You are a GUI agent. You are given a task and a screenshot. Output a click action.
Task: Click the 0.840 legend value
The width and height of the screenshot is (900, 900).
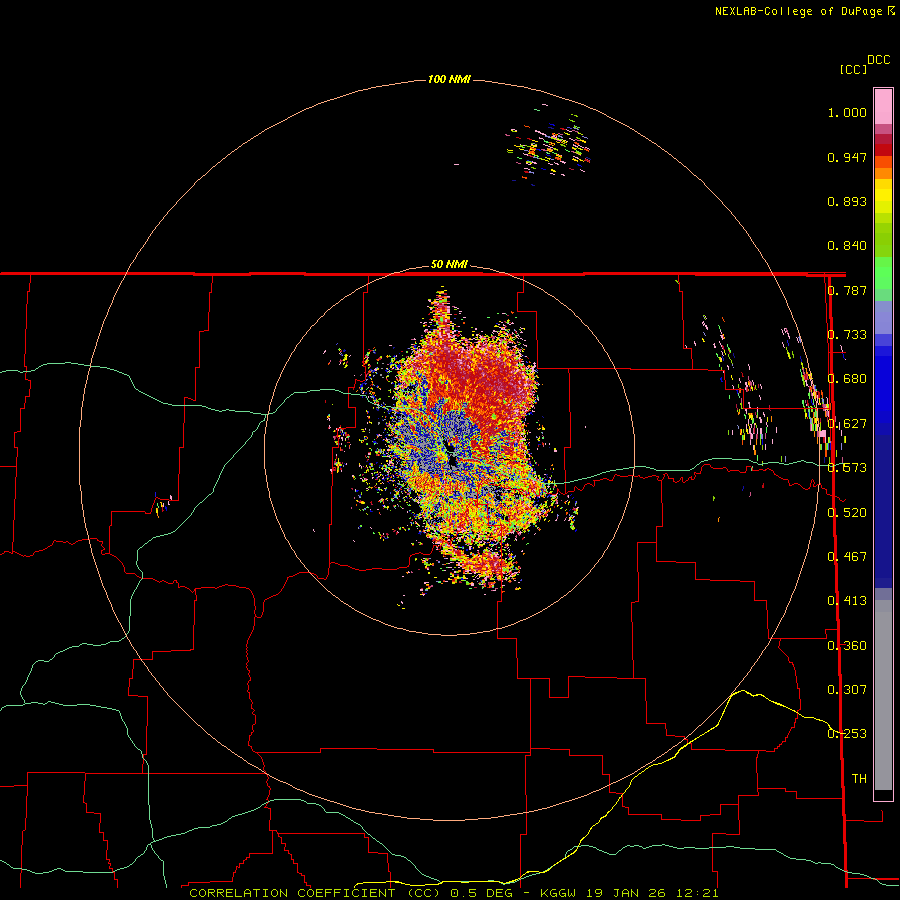(847, 246)
